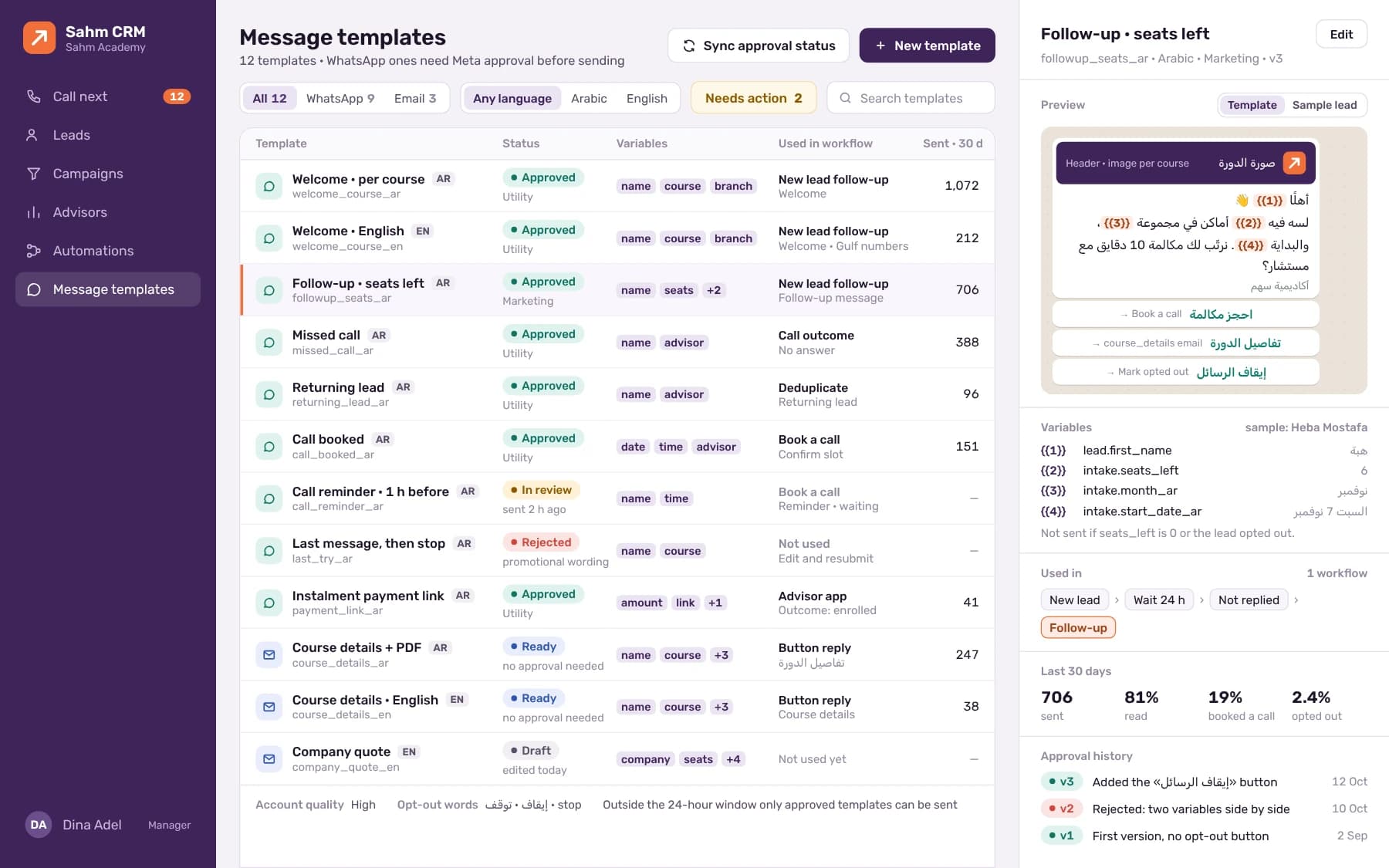Click the New lead workflow step

point(1074,600)
